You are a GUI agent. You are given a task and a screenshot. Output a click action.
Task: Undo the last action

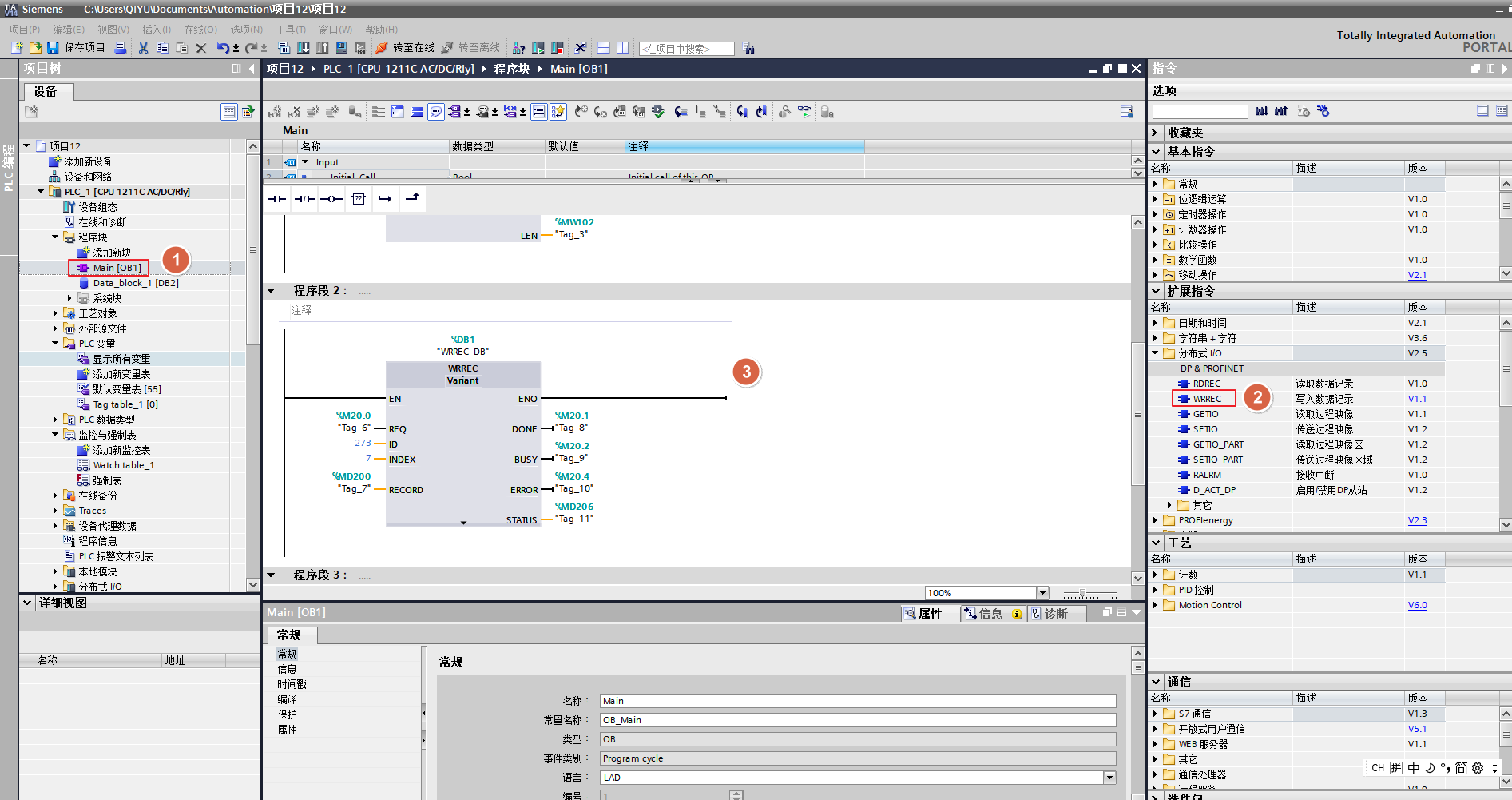(223, 48)
